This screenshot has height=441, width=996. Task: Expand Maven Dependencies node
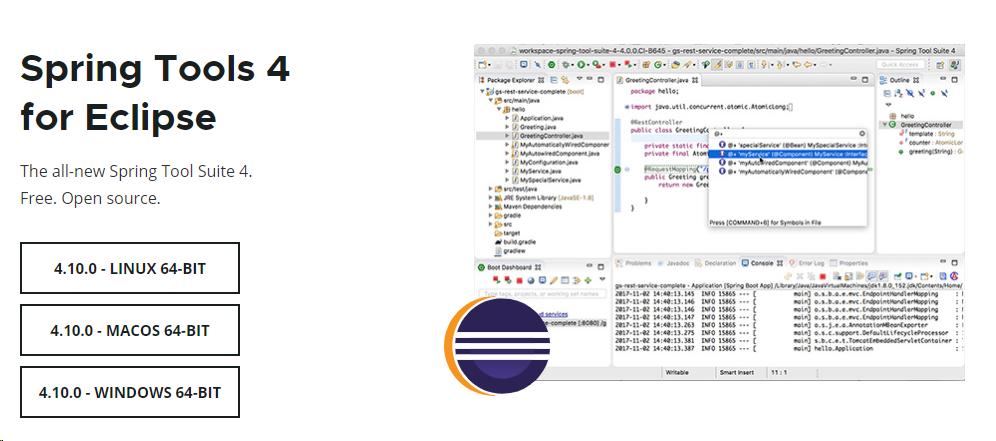[490, 207]
